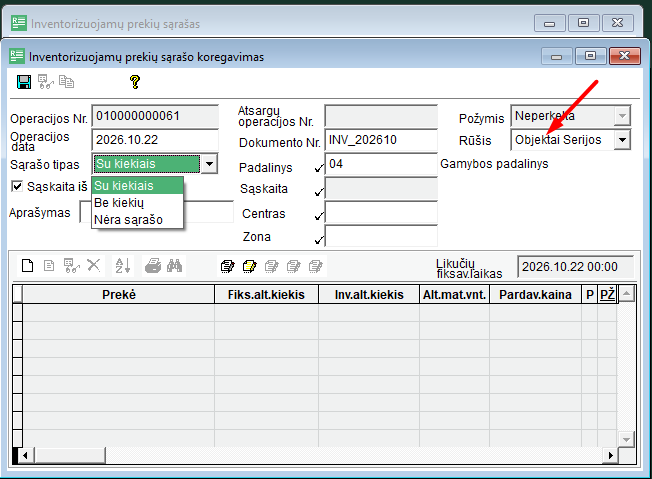Click the horizontal scroll right arrow
652x479 pixels.
coord(610,455)
